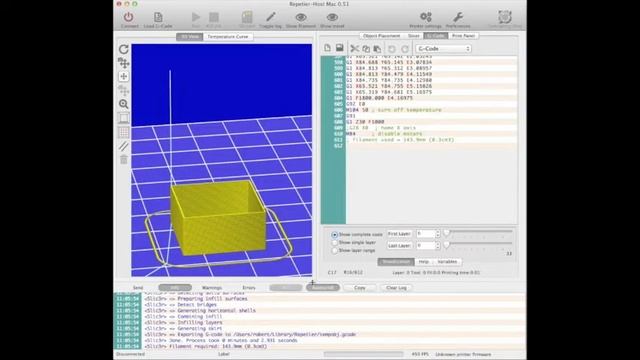Click the Kill Job stop icon
The width and height of the screenshot is (640, 360).
(x=214, y=17)
